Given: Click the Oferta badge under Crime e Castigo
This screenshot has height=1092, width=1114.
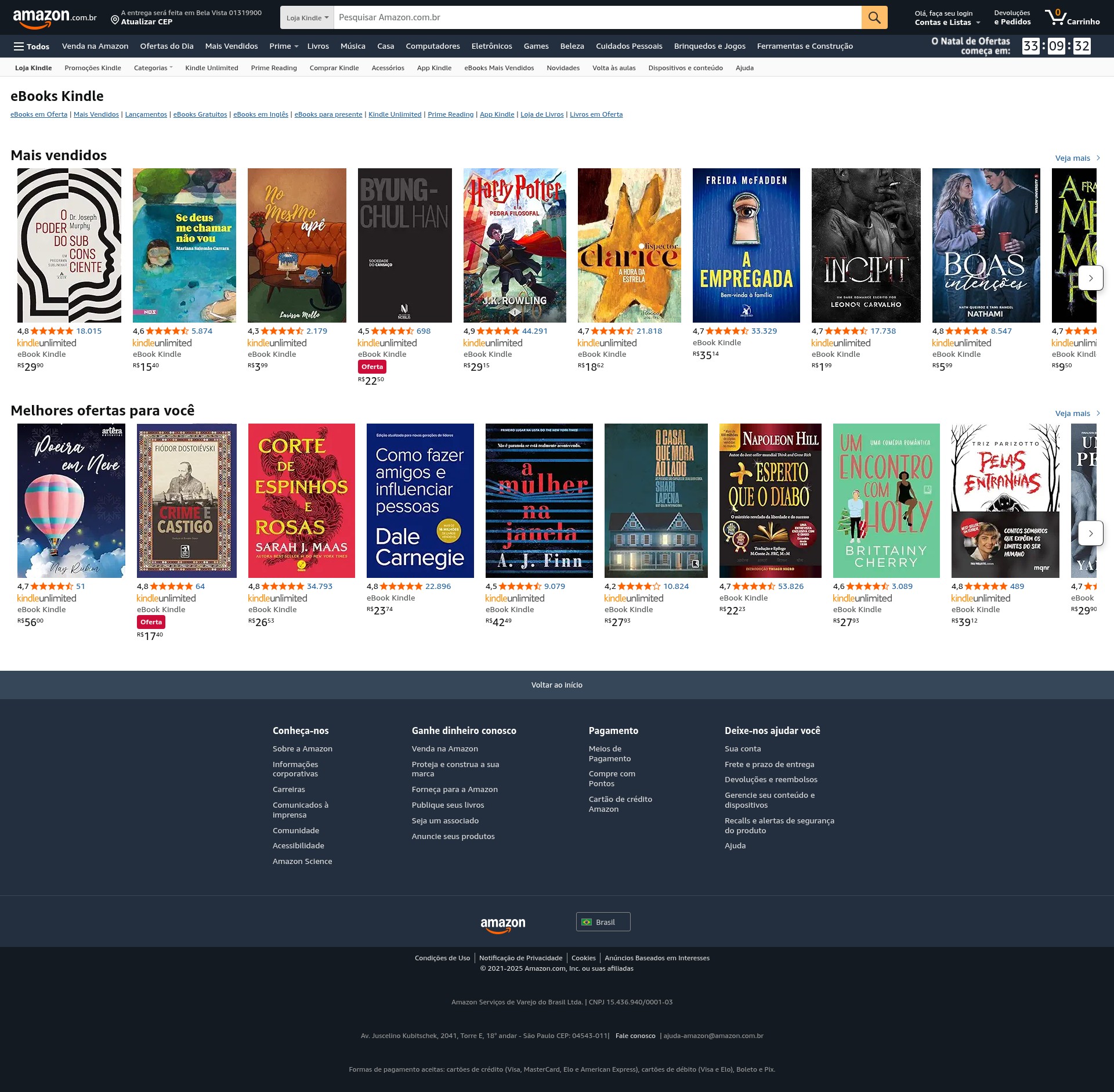Looking at the screenshot, I should (x=151, y=622).
